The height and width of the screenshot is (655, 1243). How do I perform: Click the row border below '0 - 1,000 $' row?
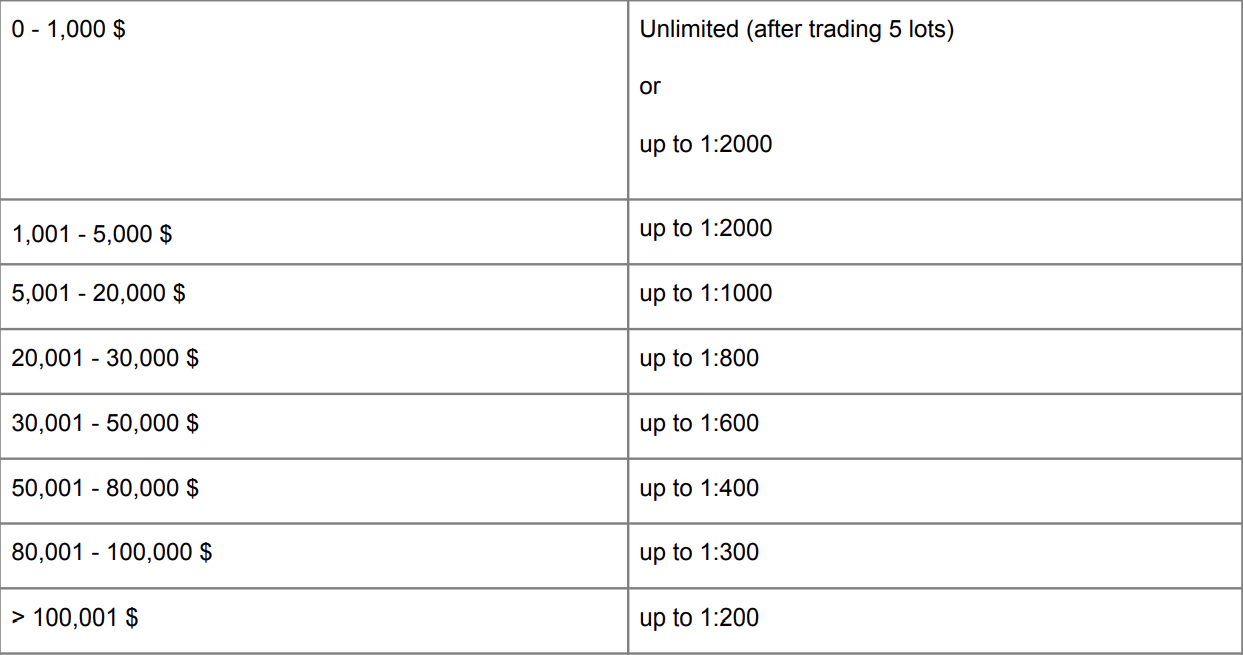[x=314, y=199]
